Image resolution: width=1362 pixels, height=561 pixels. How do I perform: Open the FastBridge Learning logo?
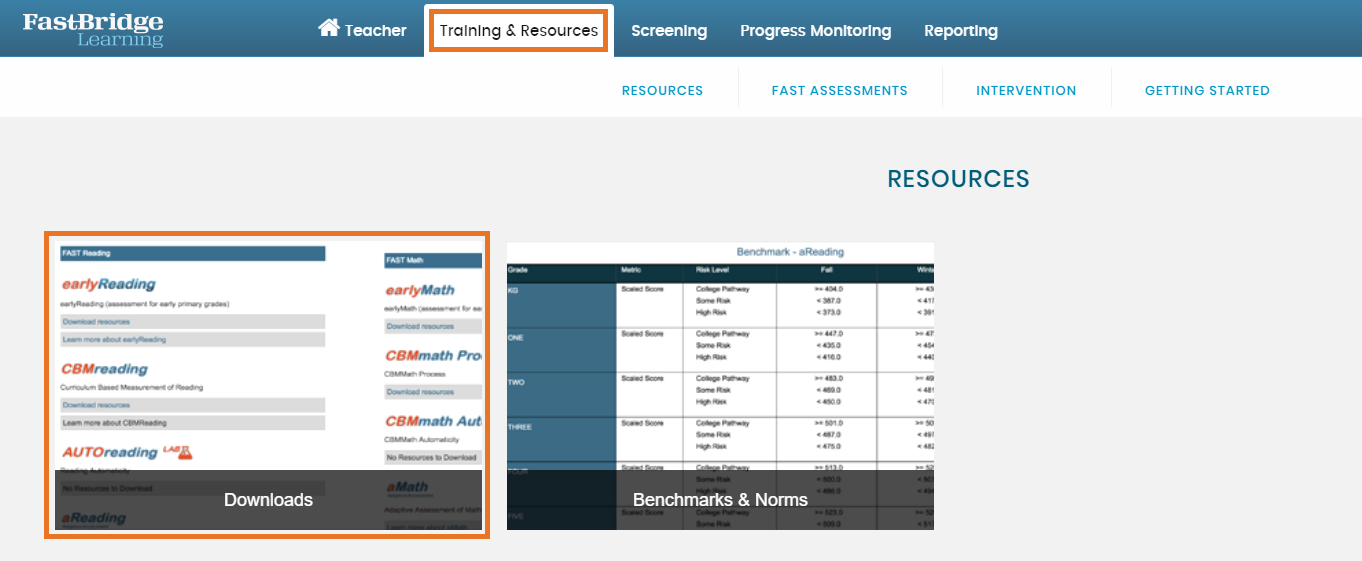click(x=93, y=29)
